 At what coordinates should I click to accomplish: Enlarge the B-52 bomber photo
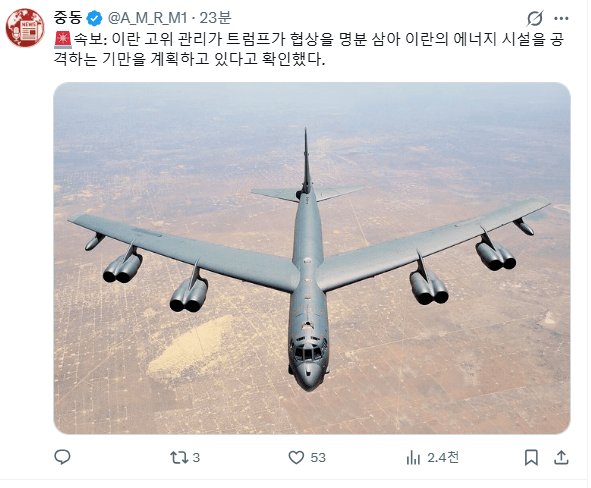pyautogui.click(x=312, y=258)
